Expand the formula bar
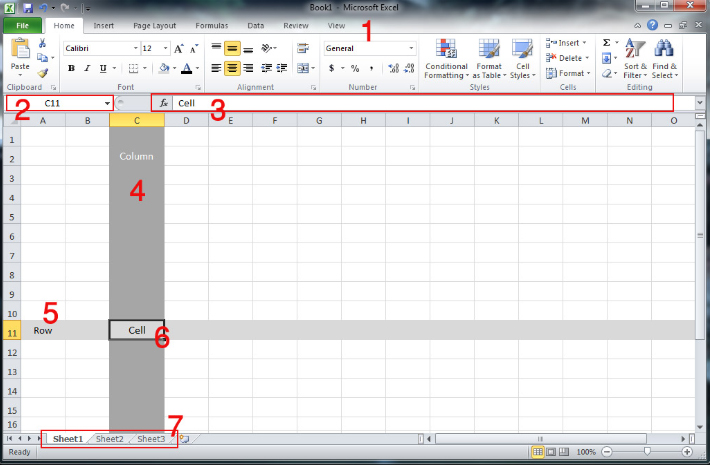 pos(700,103)
